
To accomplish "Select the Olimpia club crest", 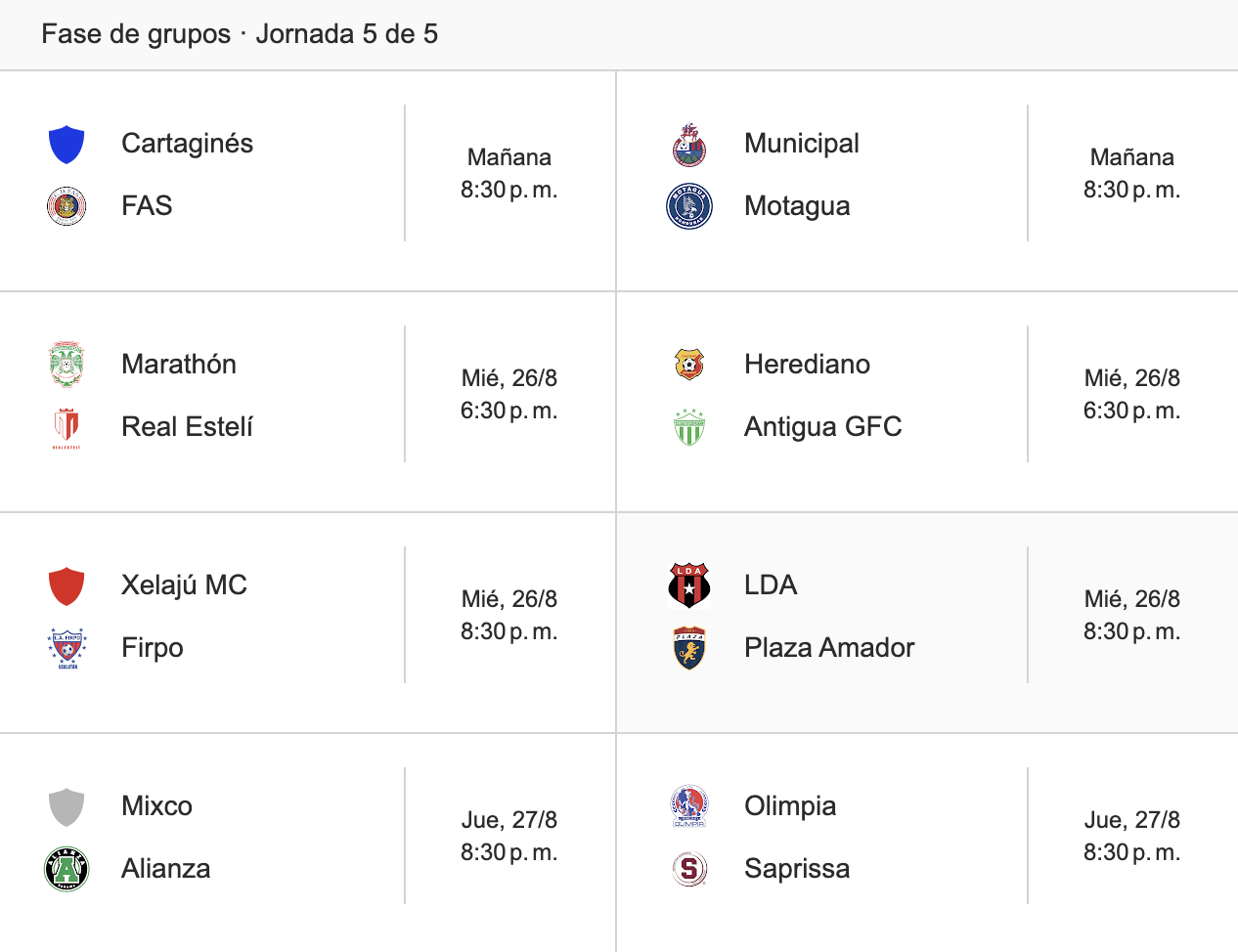I will coord(689,806).
